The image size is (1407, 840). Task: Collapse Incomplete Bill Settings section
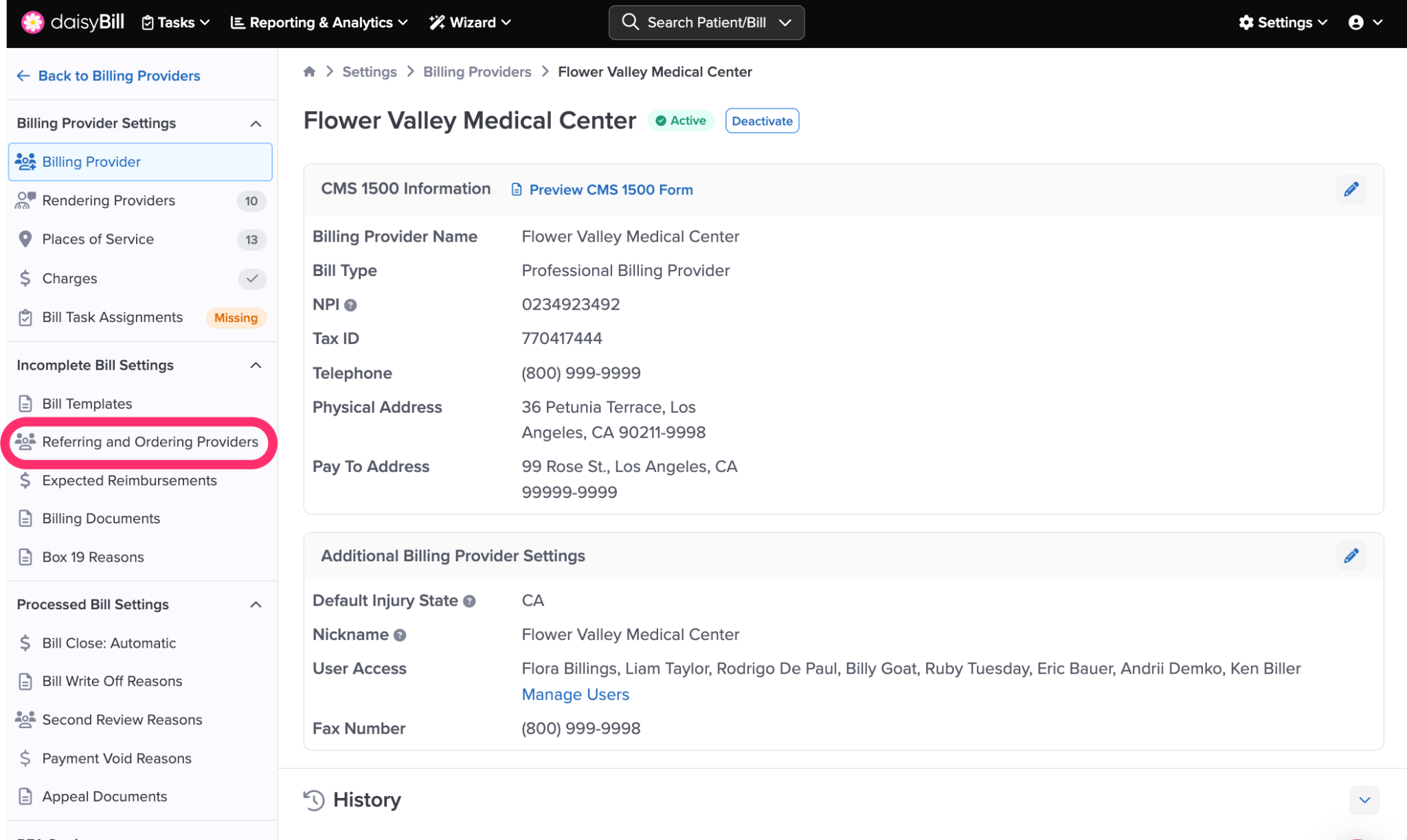point(256,365)
